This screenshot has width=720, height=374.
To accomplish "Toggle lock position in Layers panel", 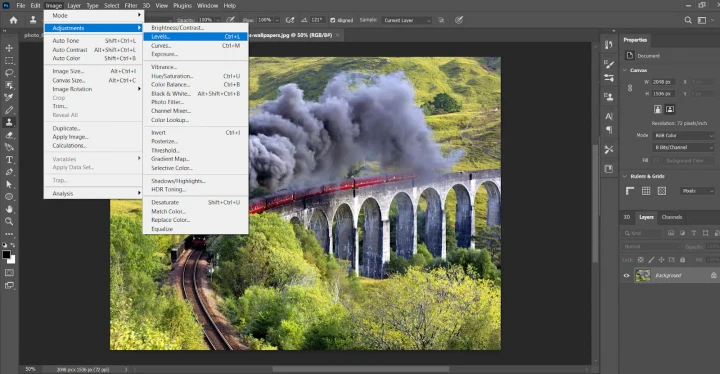I will tap(661, 260).
